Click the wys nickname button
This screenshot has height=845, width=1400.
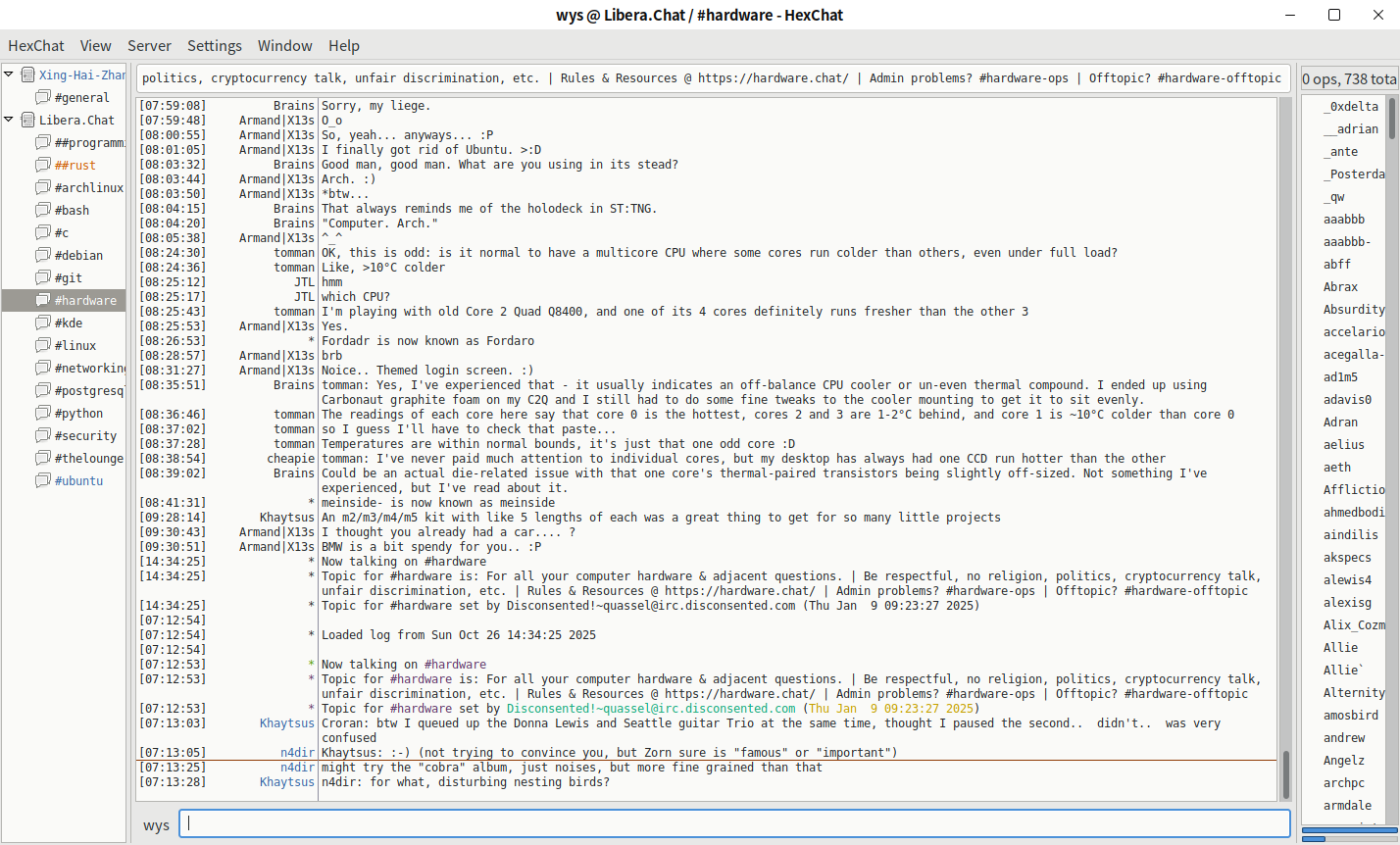157,825
